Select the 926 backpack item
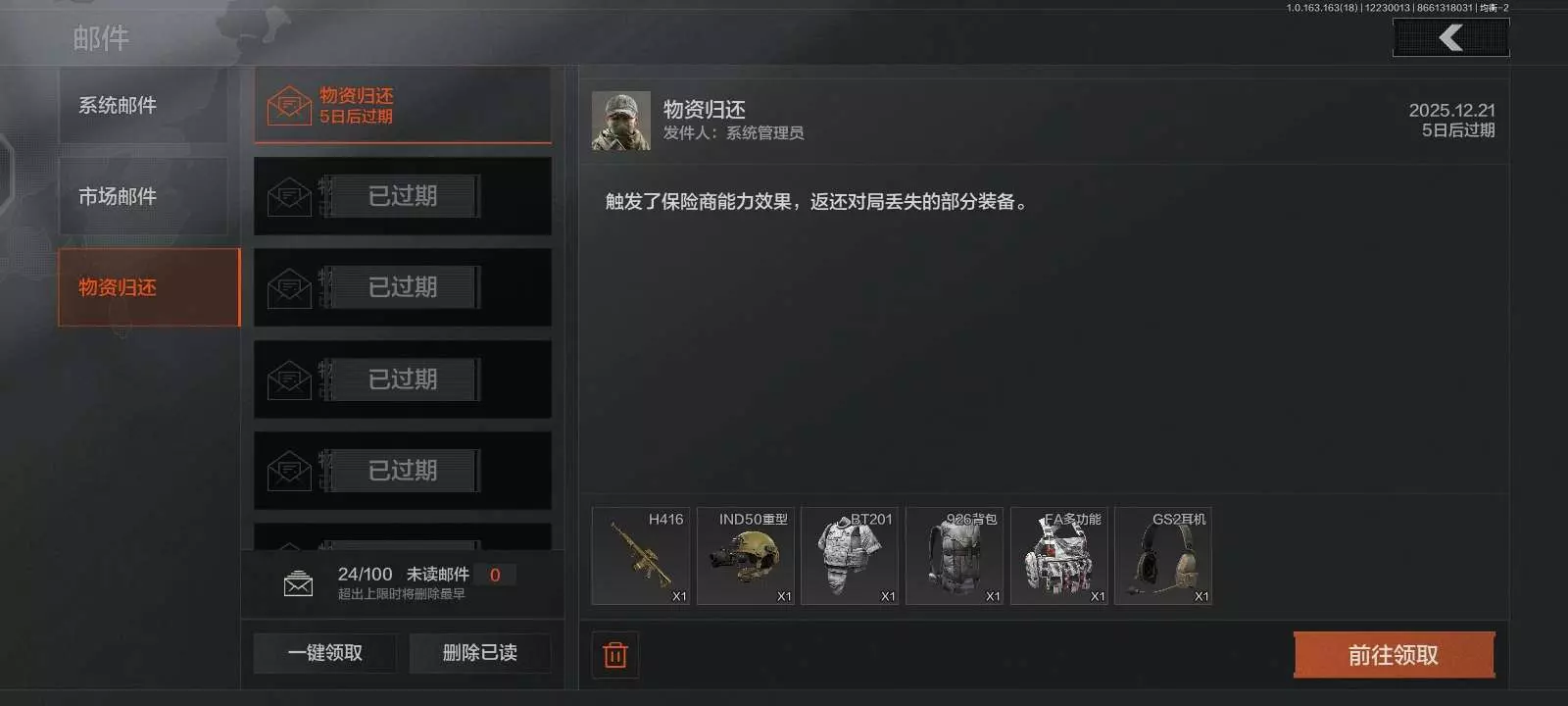Screen dimensions: 1568x706 pos(955,556)
